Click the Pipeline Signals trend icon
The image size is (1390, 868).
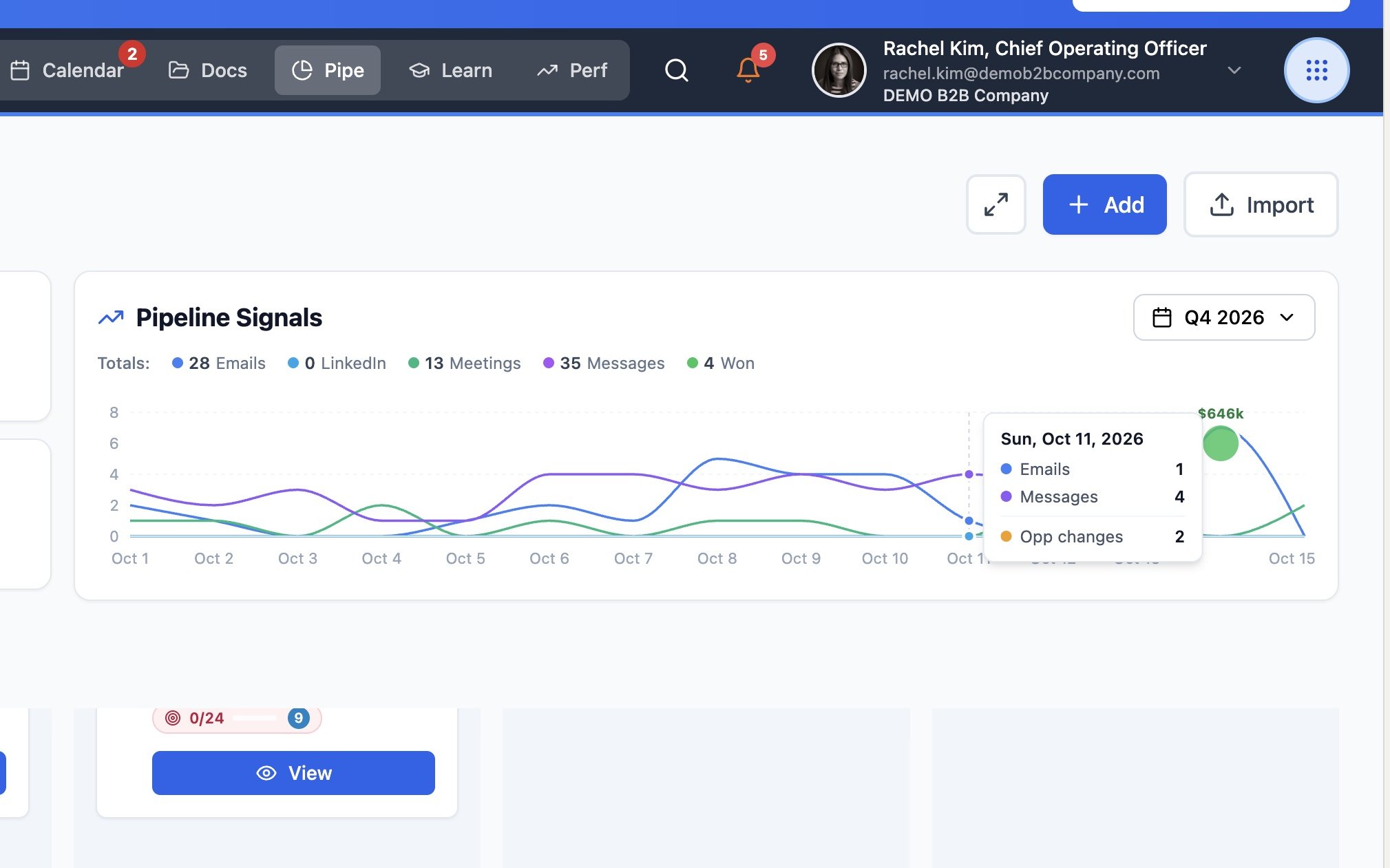[x=111, y=317]
